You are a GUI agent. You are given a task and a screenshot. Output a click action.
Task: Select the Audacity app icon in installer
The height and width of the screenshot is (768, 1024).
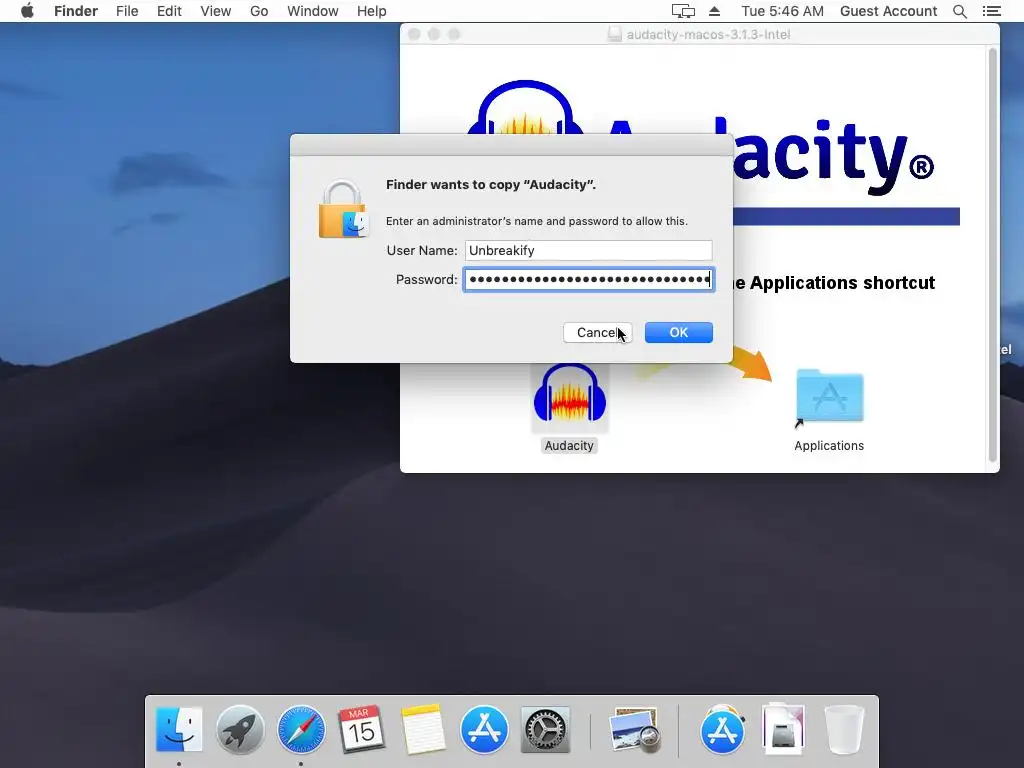tap(569, 396)
